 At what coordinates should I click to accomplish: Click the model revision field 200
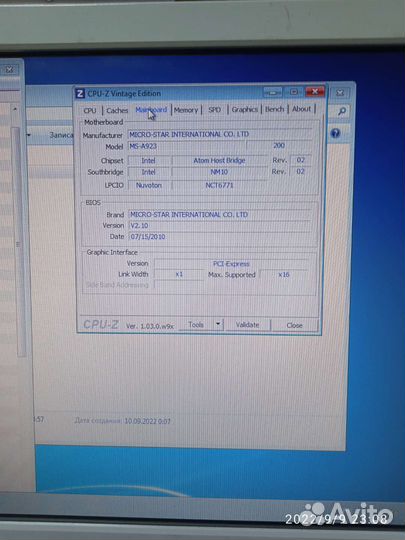[x=279, y=146]
